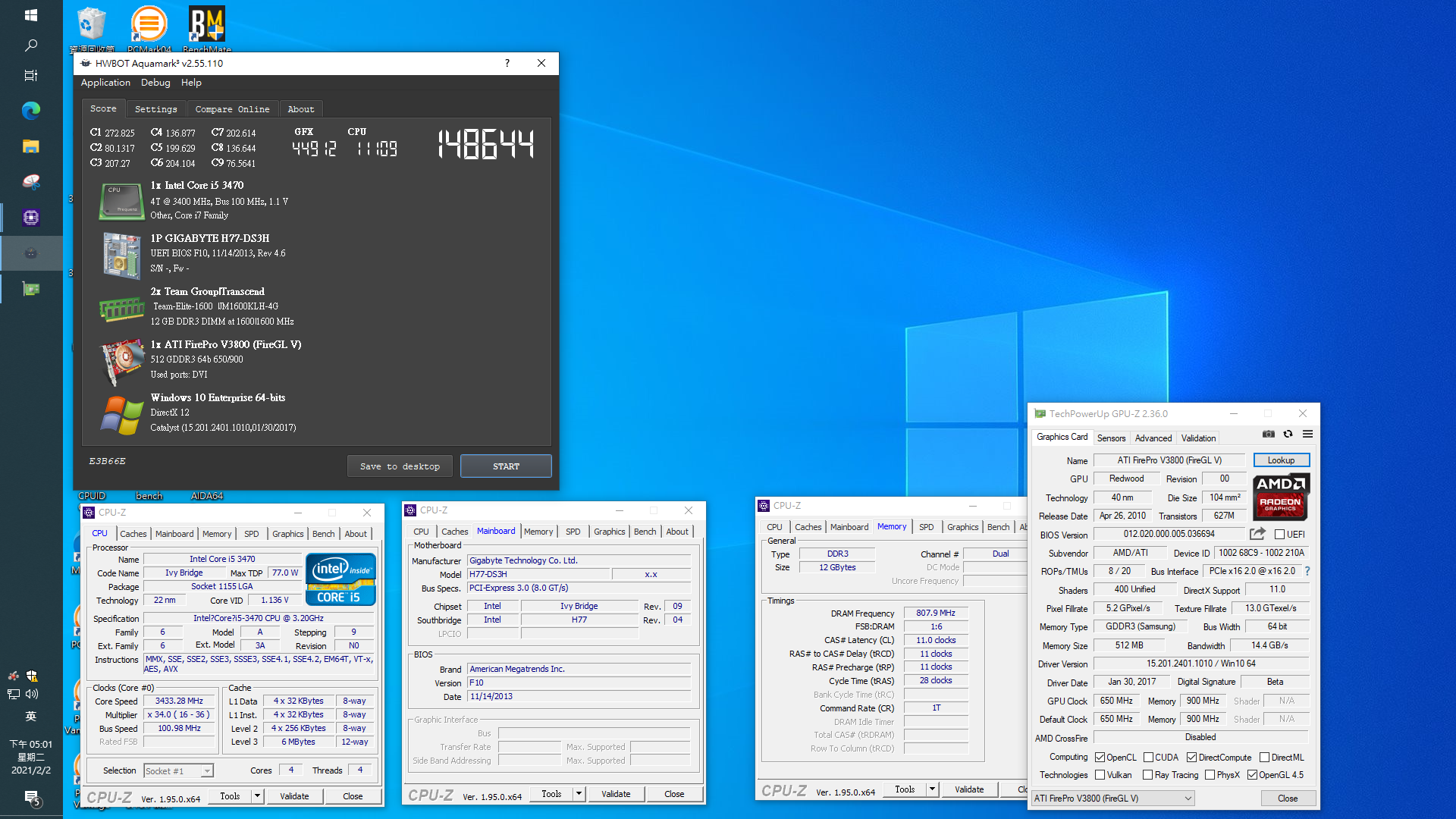The width and height of the screenshot is (1456, 819).
Task: Click the Save to desktop button
Action: 400,466
